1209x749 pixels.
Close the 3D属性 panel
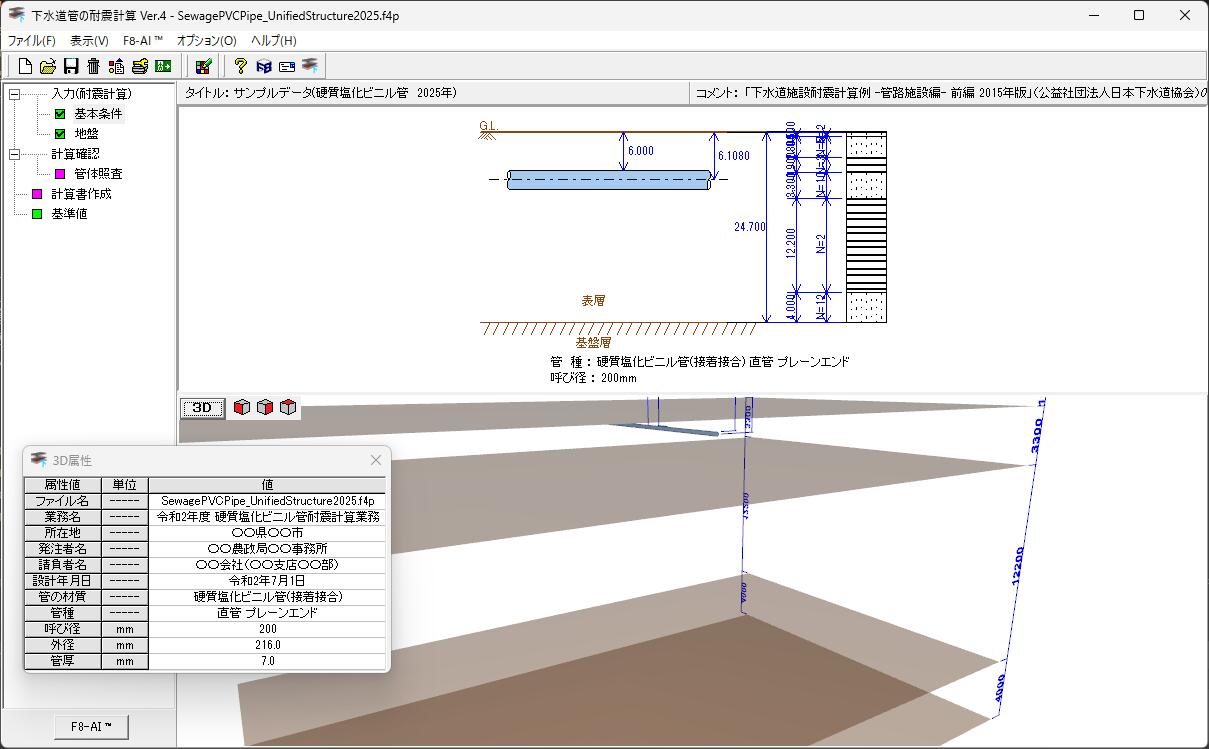[x=375, y=460]
